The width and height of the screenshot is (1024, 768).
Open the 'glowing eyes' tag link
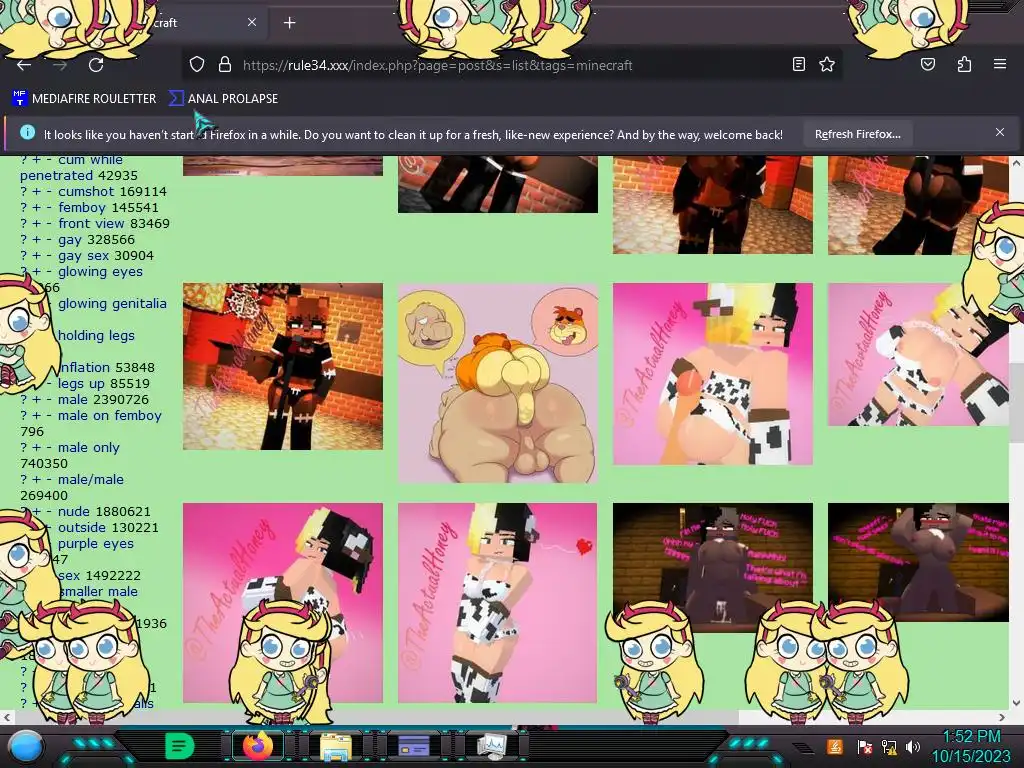[x=100, y=272]
